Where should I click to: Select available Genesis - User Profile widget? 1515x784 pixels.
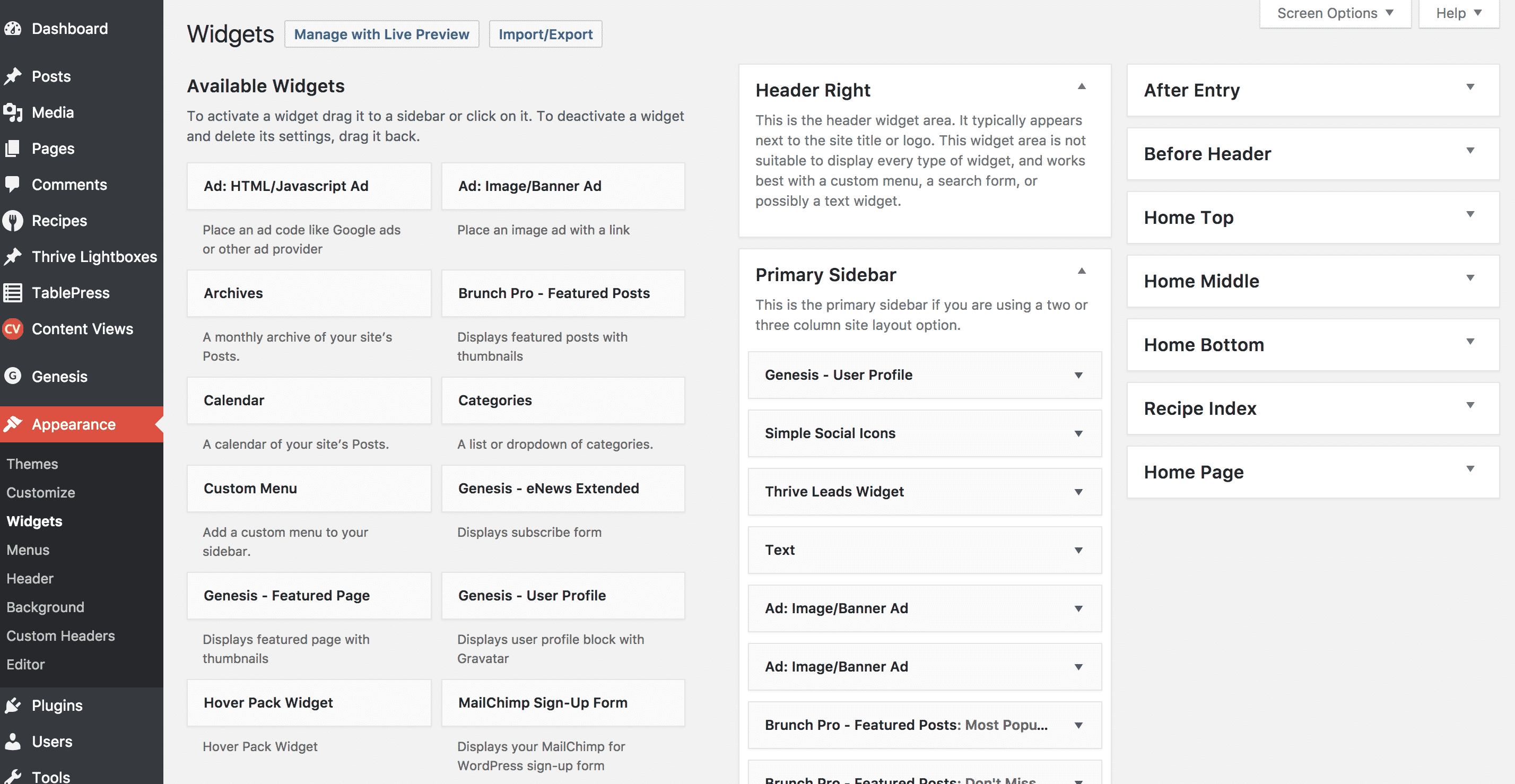point(563,595)
